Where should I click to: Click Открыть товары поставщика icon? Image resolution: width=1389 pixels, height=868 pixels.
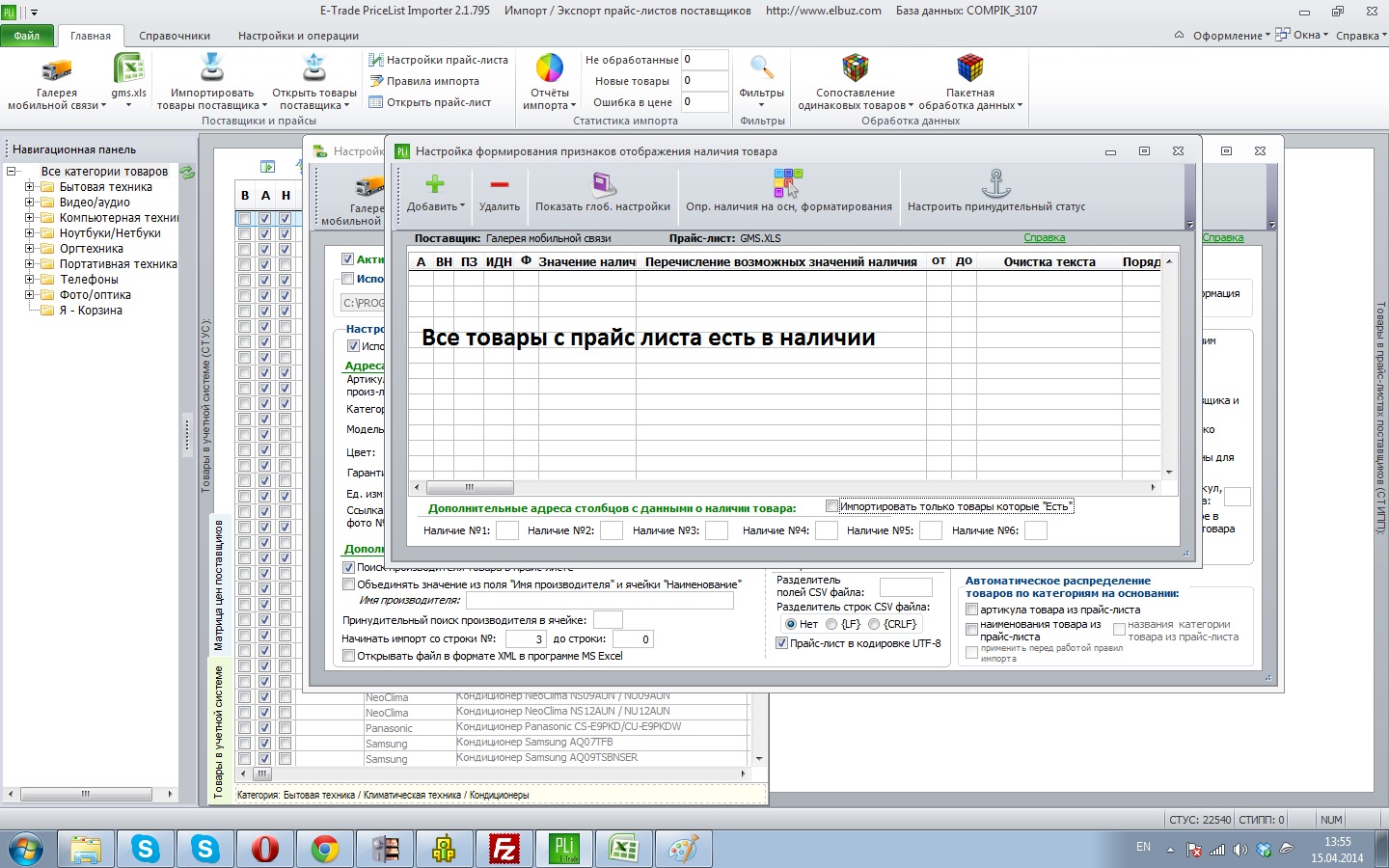[314, 68]
